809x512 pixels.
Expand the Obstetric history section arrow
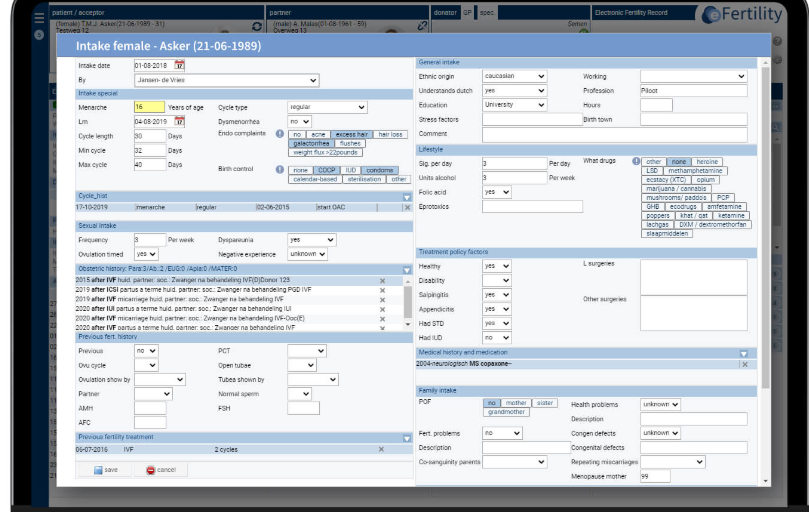coord(407,269)
